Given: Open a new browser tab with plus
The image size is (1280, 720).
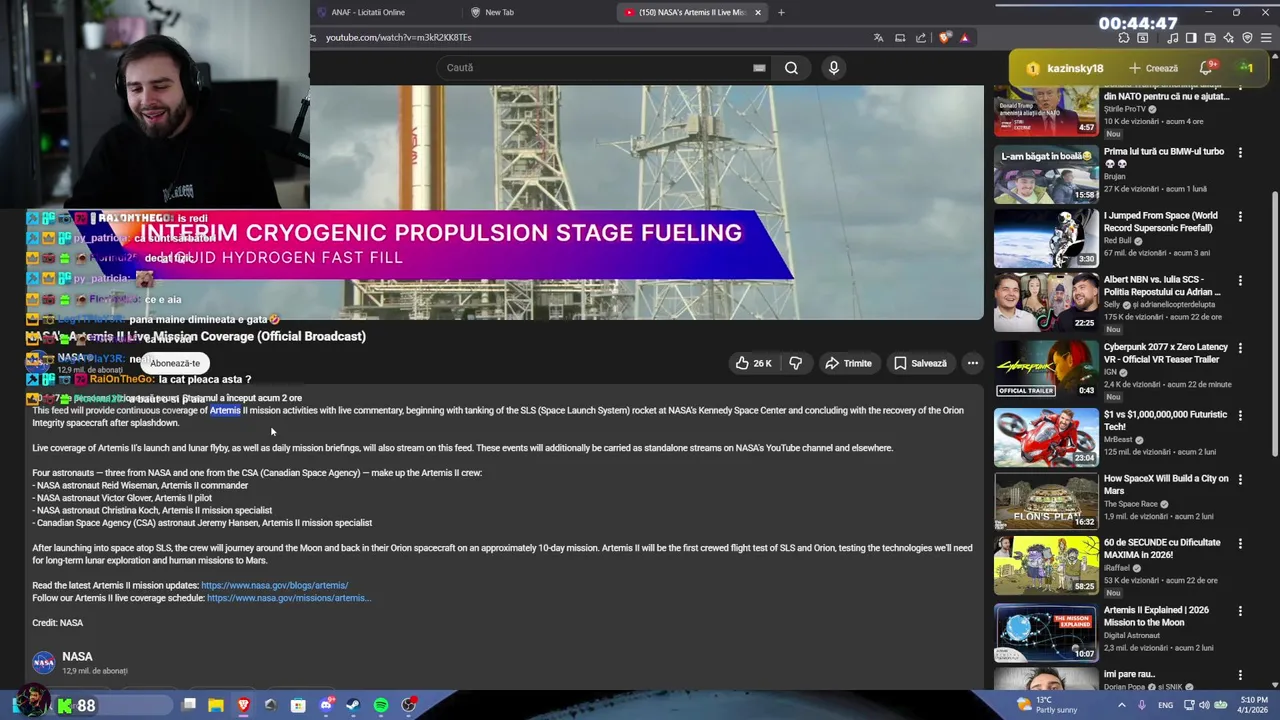Looking at the screenshot, I should click(x=781, y=12).
